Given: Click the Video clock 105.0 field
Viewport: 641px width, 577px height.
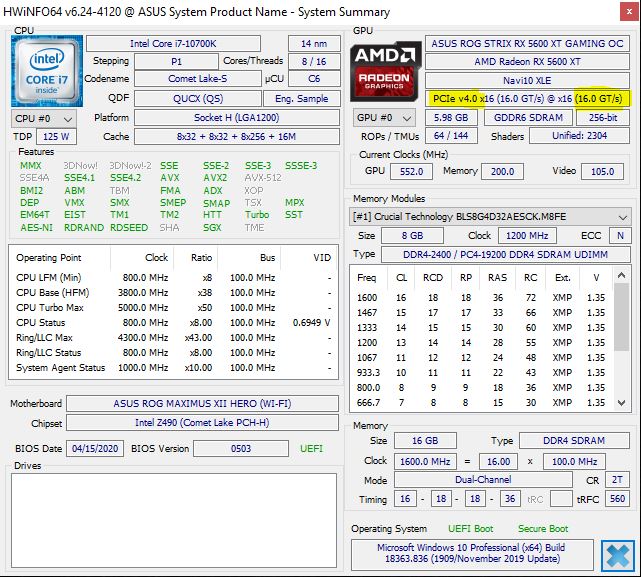Looking at the screenshot, I should [603, 171].
